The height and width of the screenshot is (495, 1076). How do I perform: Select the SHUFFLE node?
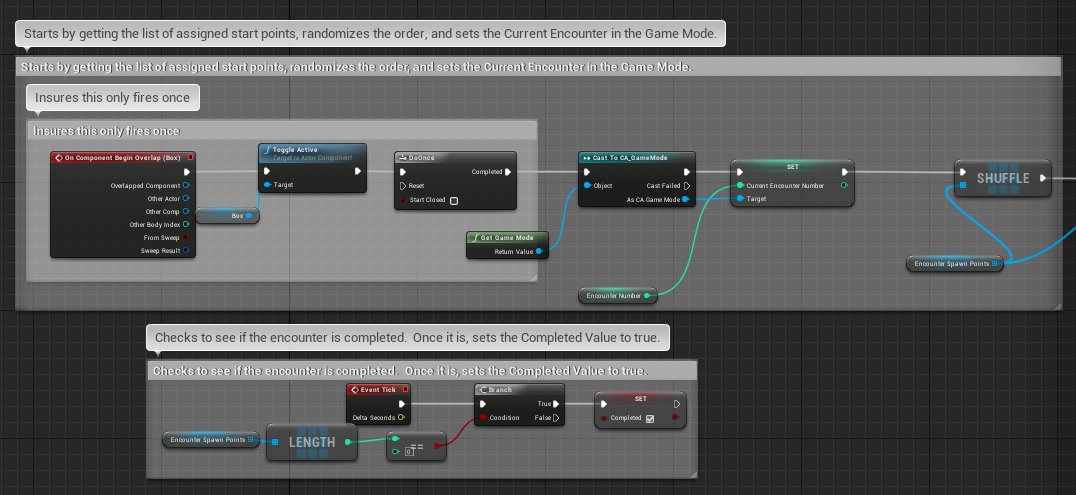pyautogui.click(x=1003, y=179)
